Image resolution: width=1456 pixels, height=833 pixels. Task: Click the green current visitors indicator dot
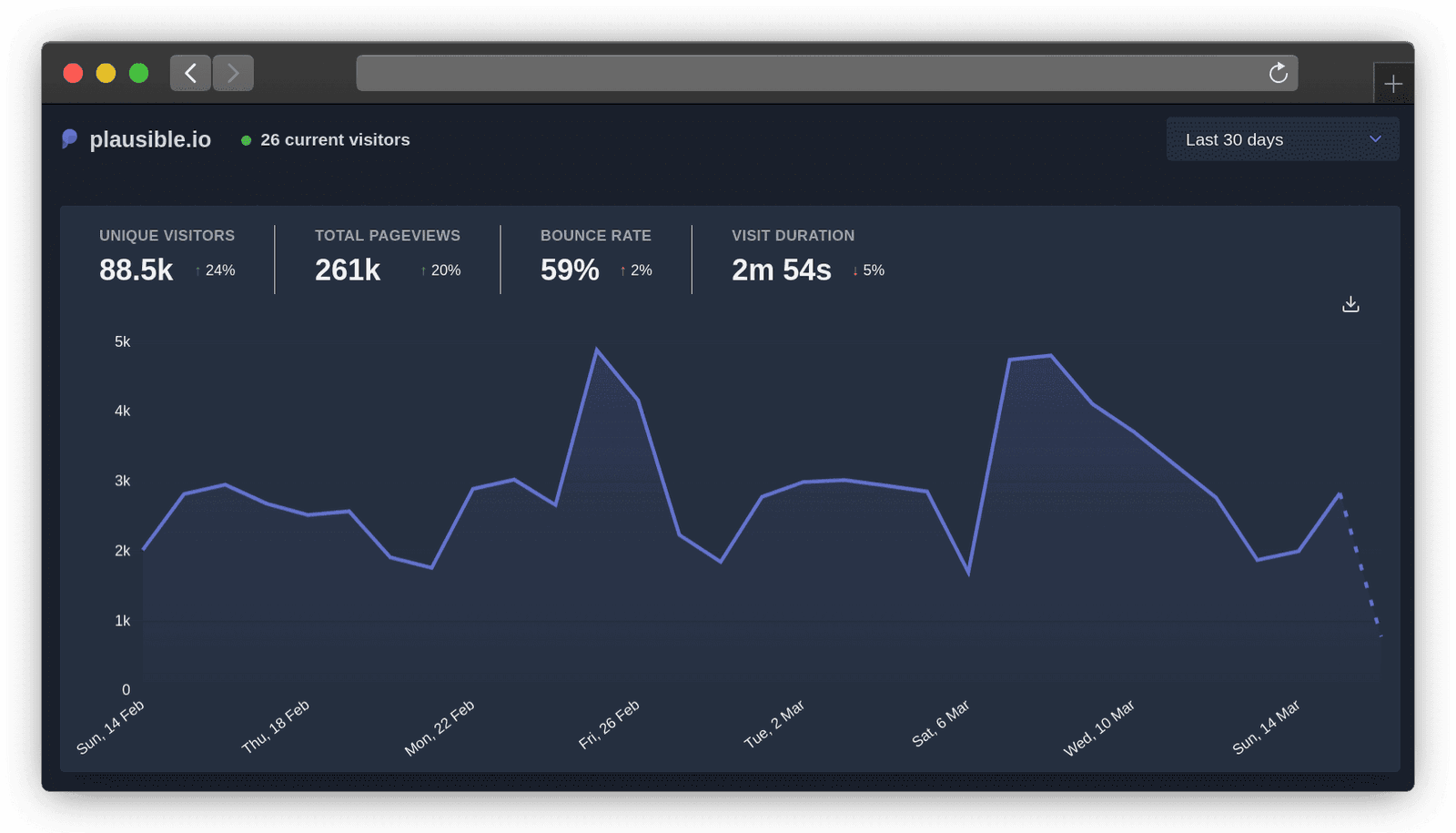click(246, 140)
